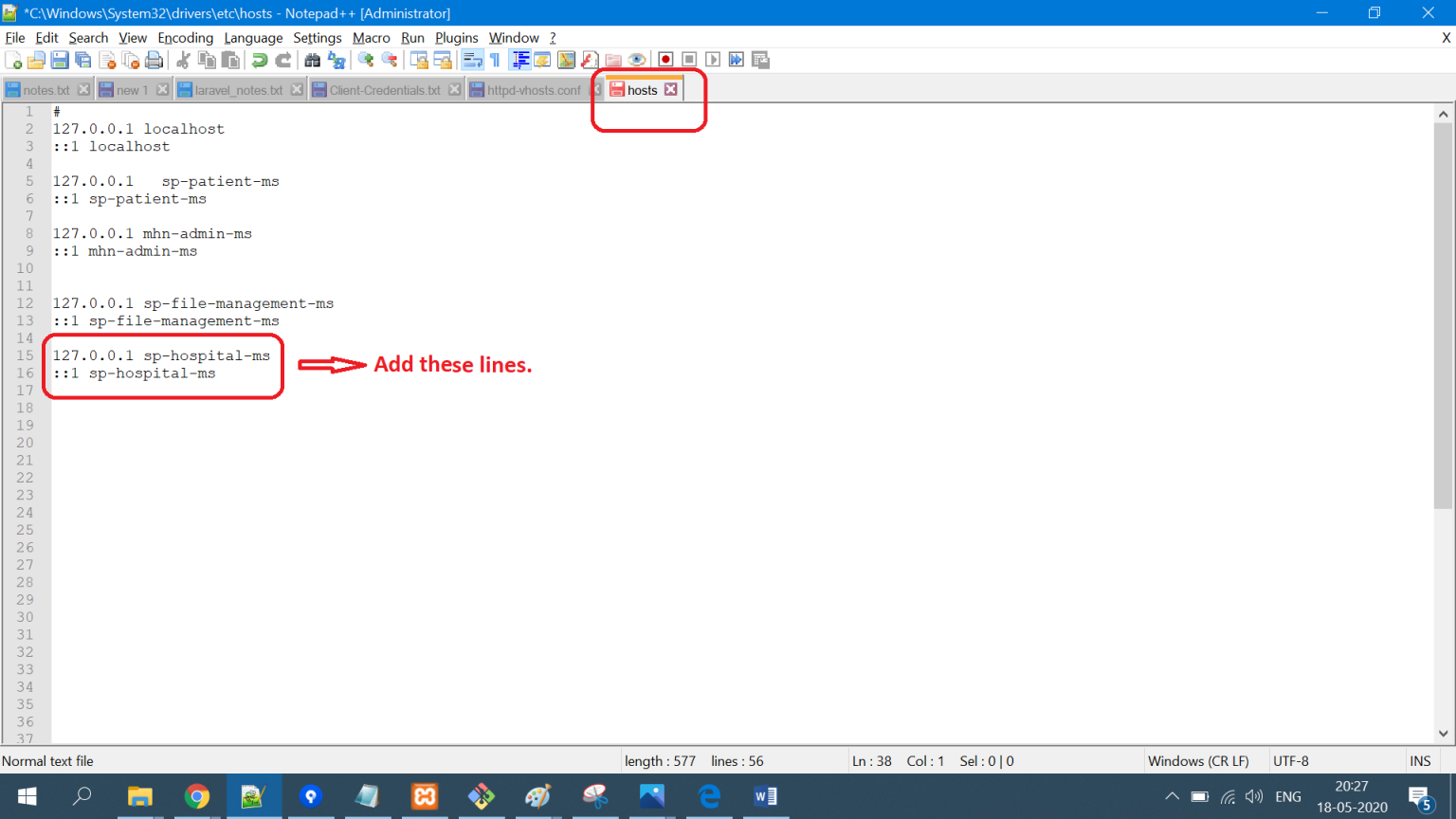Undo the last edit with the green arrow

click(259, 60)
